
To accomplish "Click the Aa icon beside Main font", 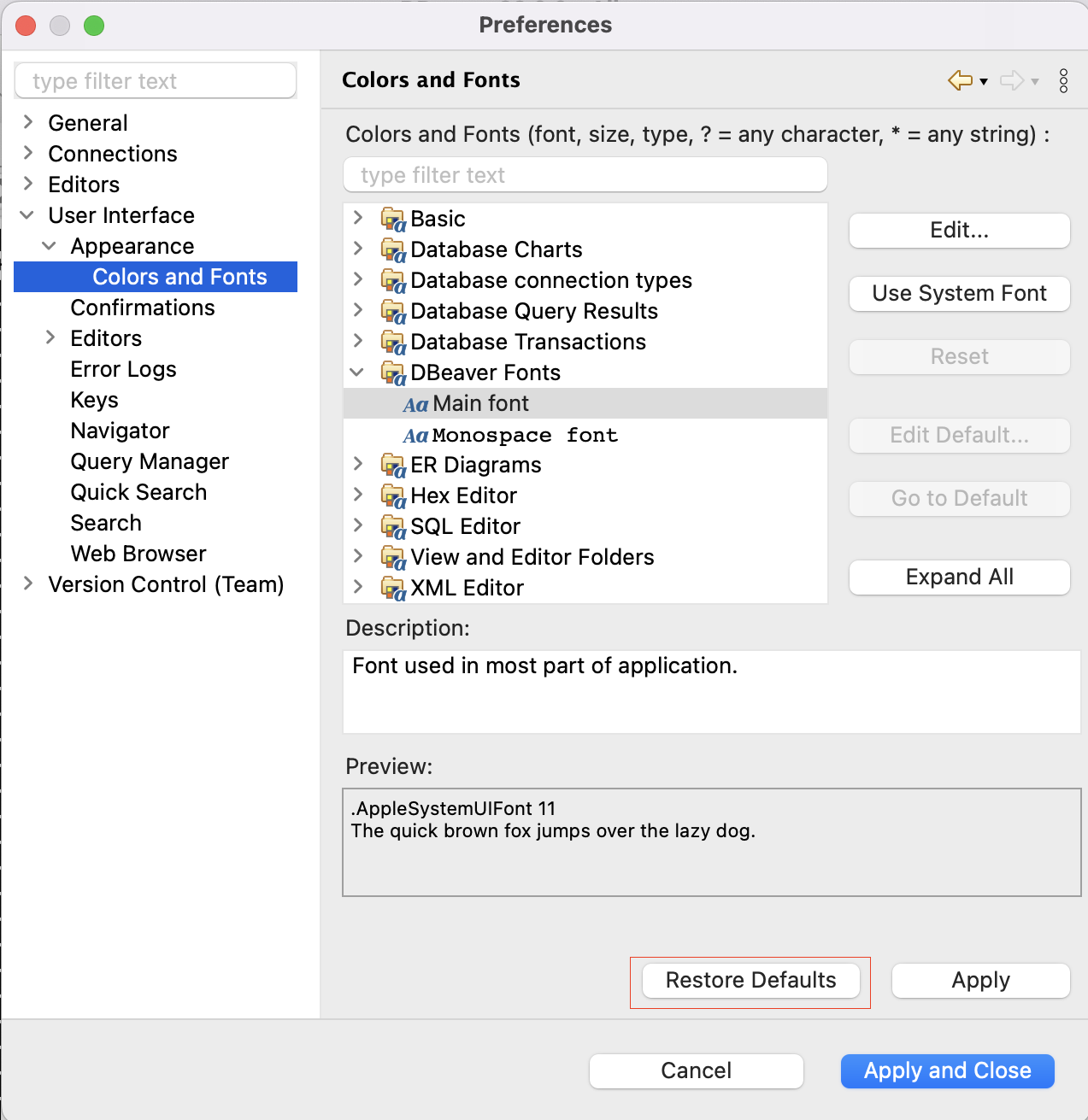I will 416,403.
